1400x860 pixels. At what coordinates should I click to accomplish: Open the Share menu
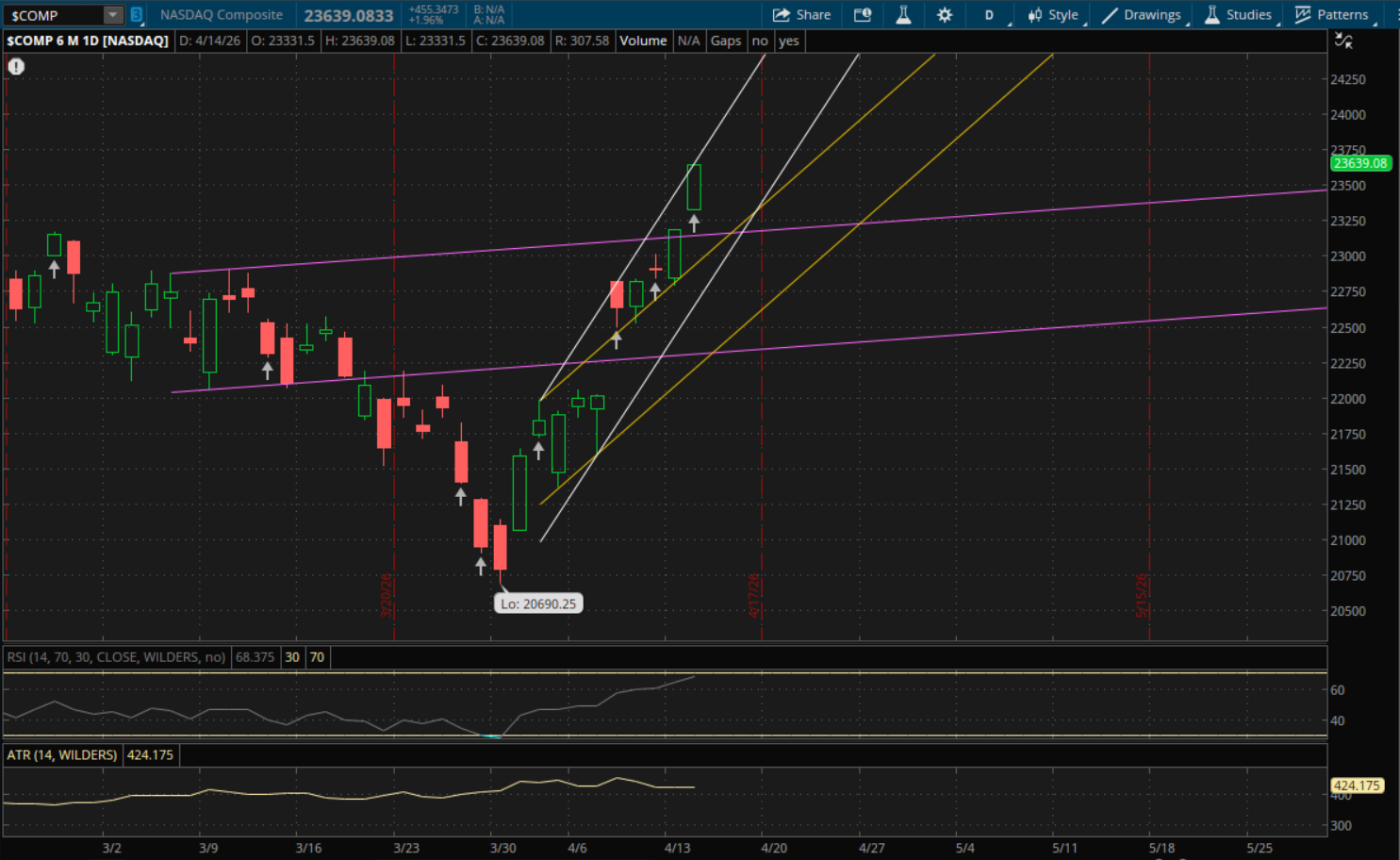coord(801,15)
